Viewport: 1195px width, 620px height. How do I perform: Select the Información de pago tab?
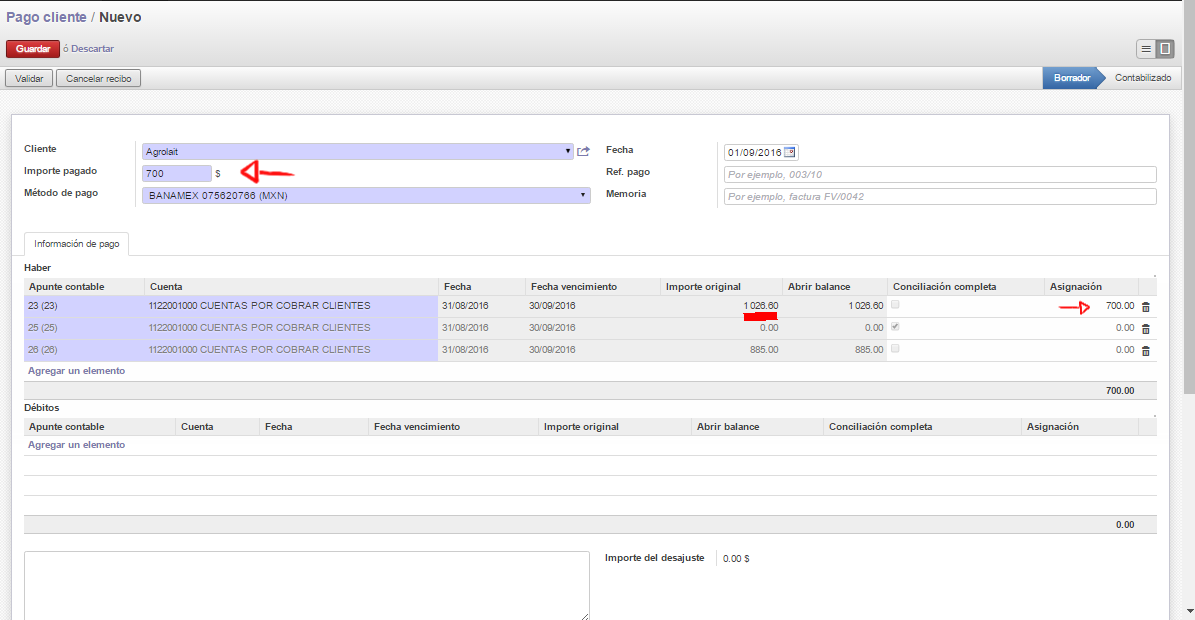(x=76, y=244)
